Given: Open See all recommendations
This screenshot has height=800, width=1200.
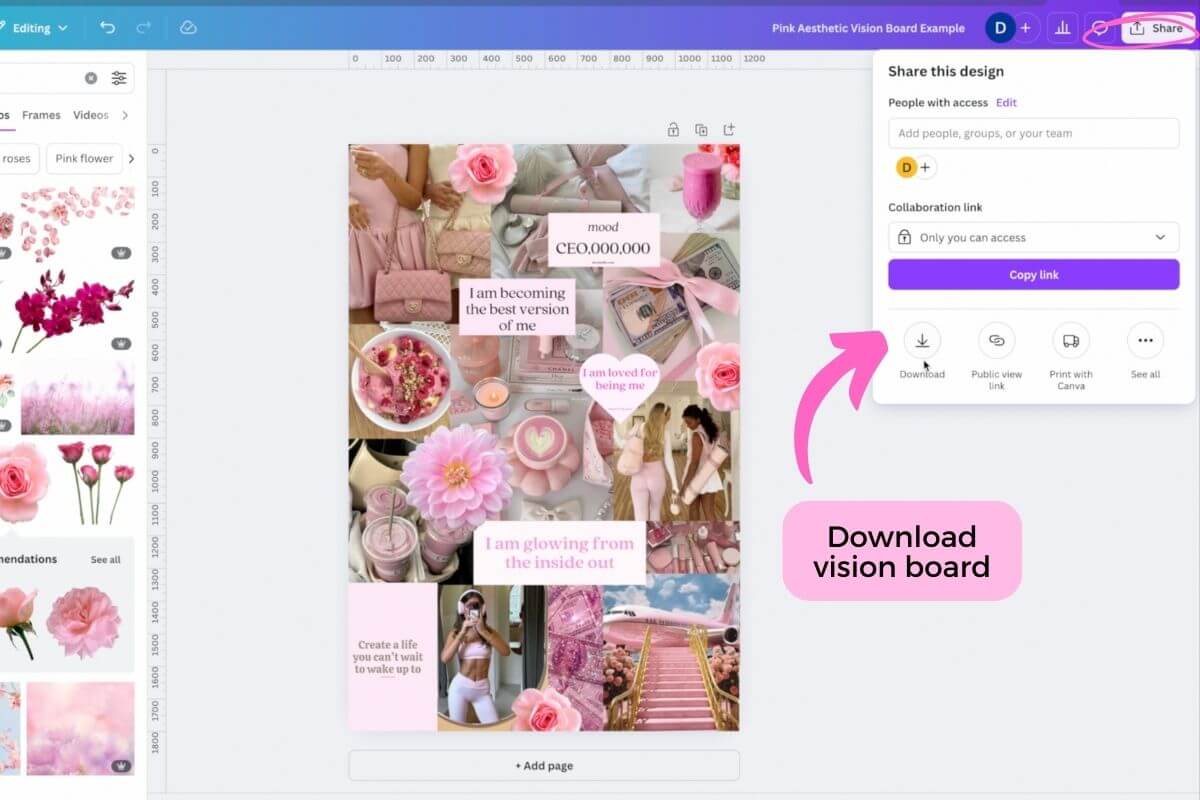Looking at the screenshot, I should 105,560.
